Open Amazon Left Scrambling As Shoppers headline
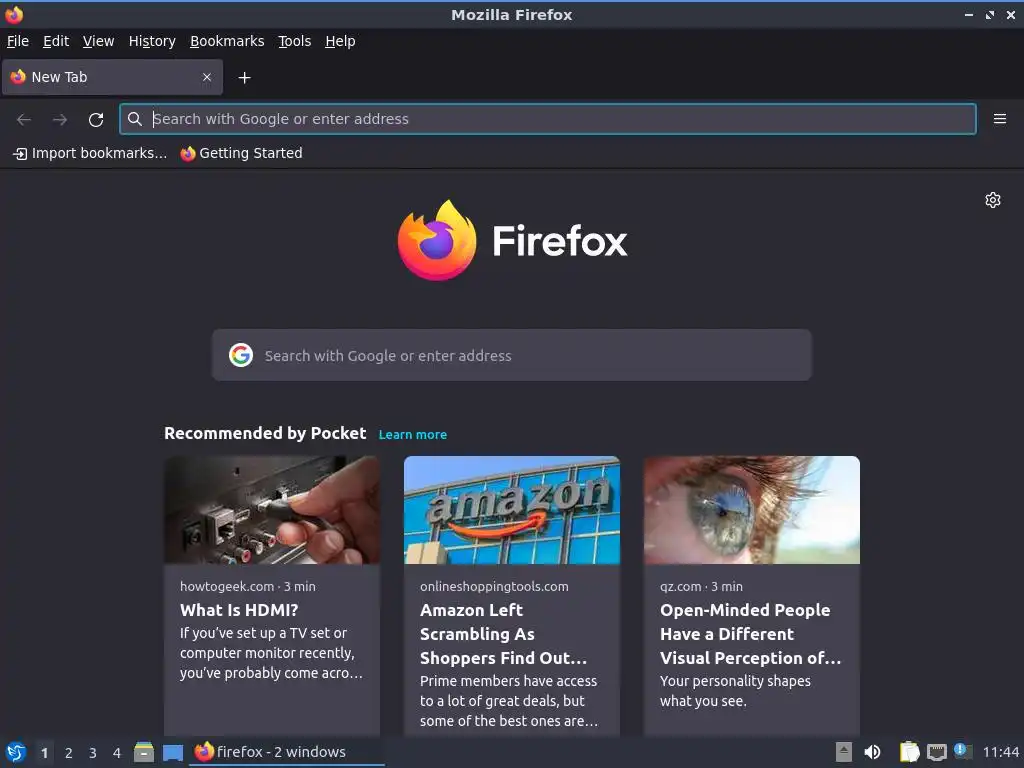The width and height of the screenshot is (1024, 768). click(x=504, y=633)
